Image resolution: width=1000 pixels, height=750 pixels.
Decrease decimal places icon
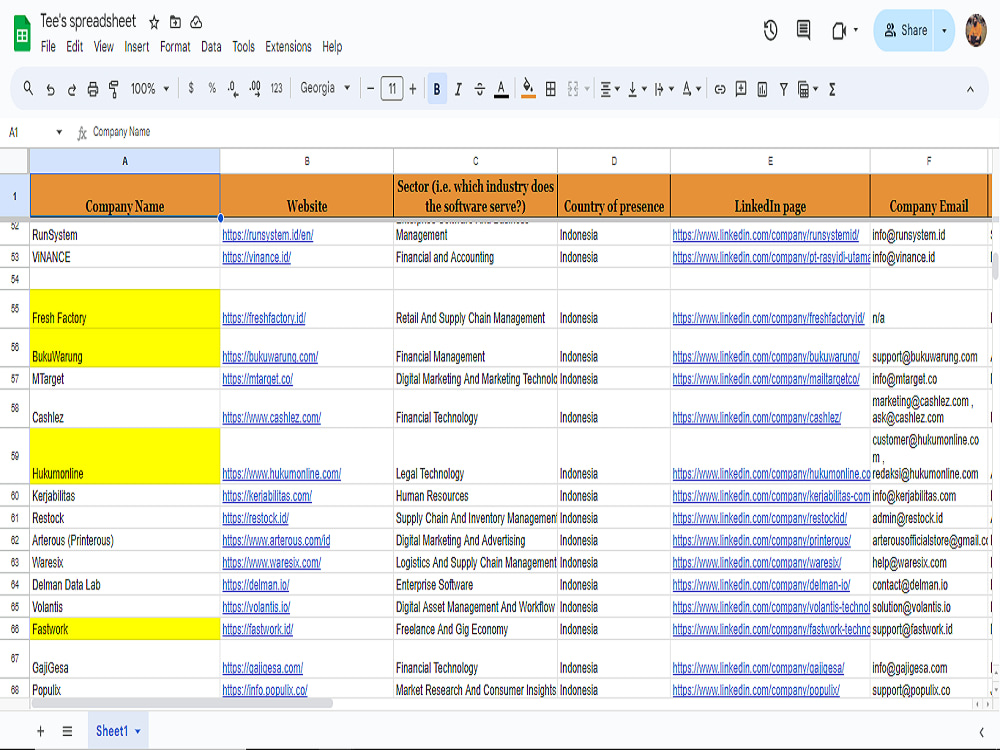(233, 89)
